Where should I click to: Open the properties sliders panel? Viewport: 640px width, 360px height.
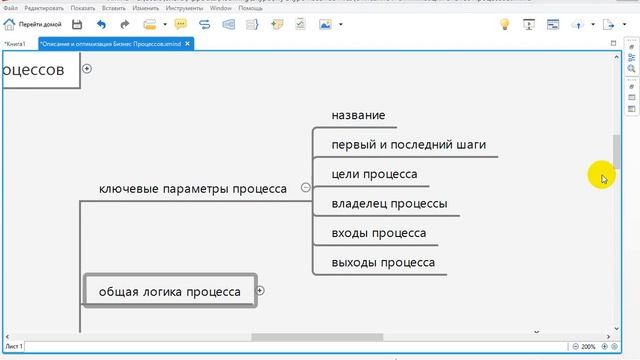click(631, 58)
